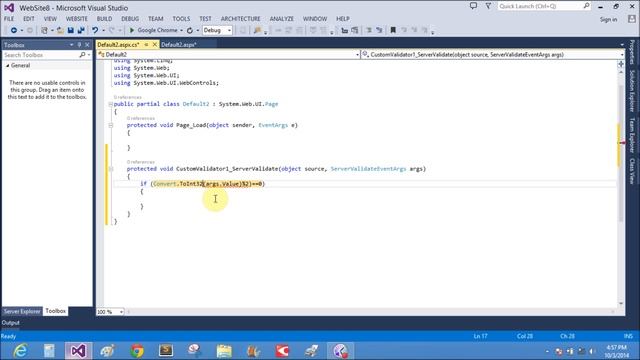This screenshot has width=640, height=360.
Task: Pin the Toolbox panel with the auto-hide pin
Action: 79,45
